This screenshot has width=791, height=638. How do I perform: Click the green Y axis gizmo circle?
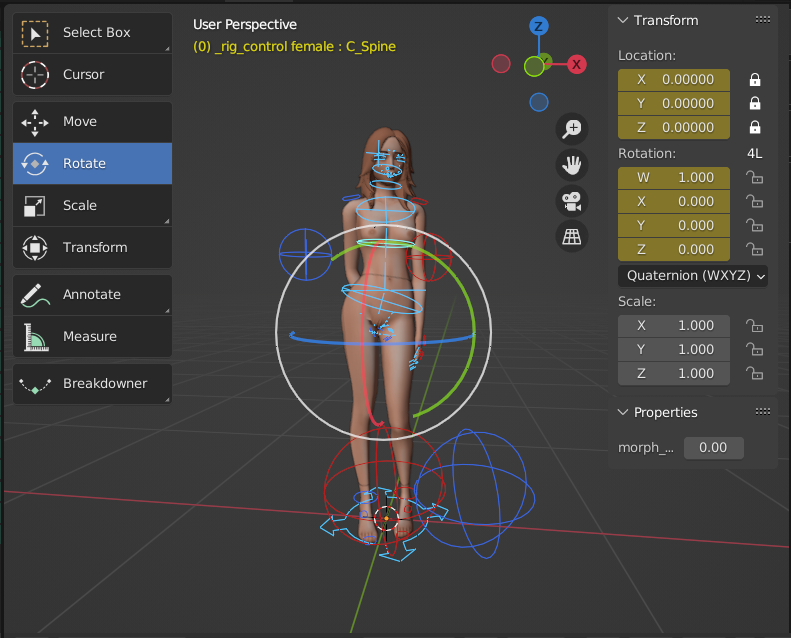click(534, 66)
